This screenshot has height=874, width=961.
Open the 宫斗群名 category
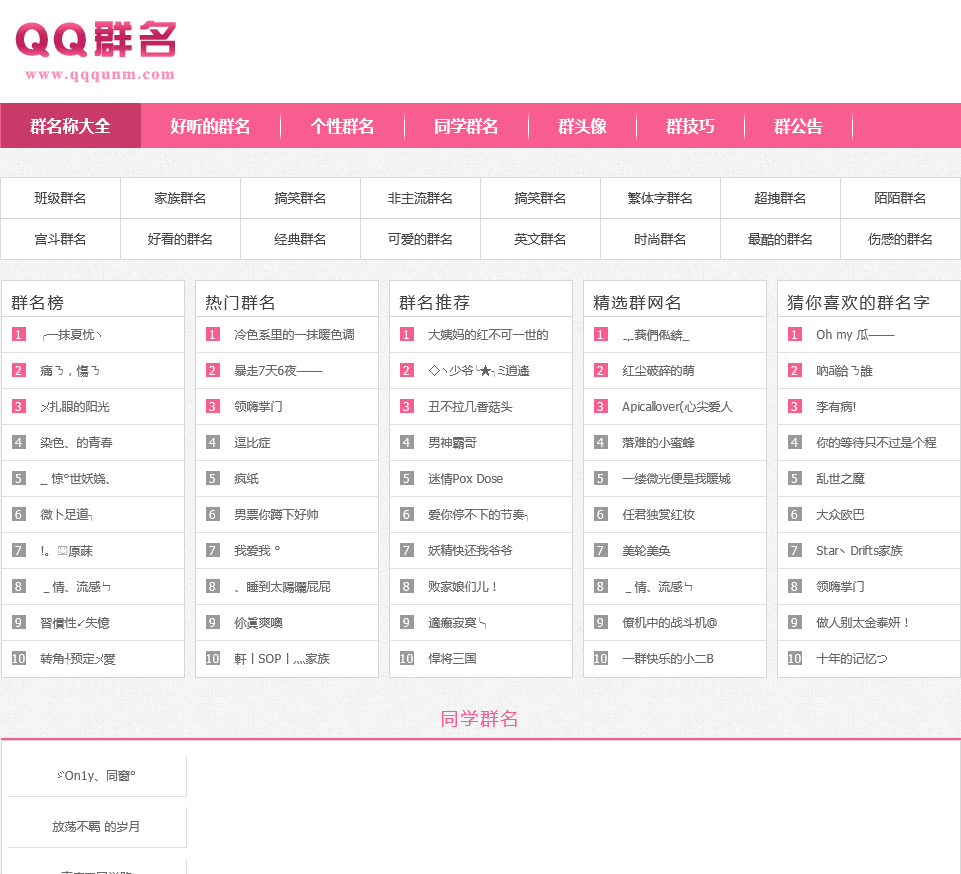pyautogui.click(x=60, y=239)
